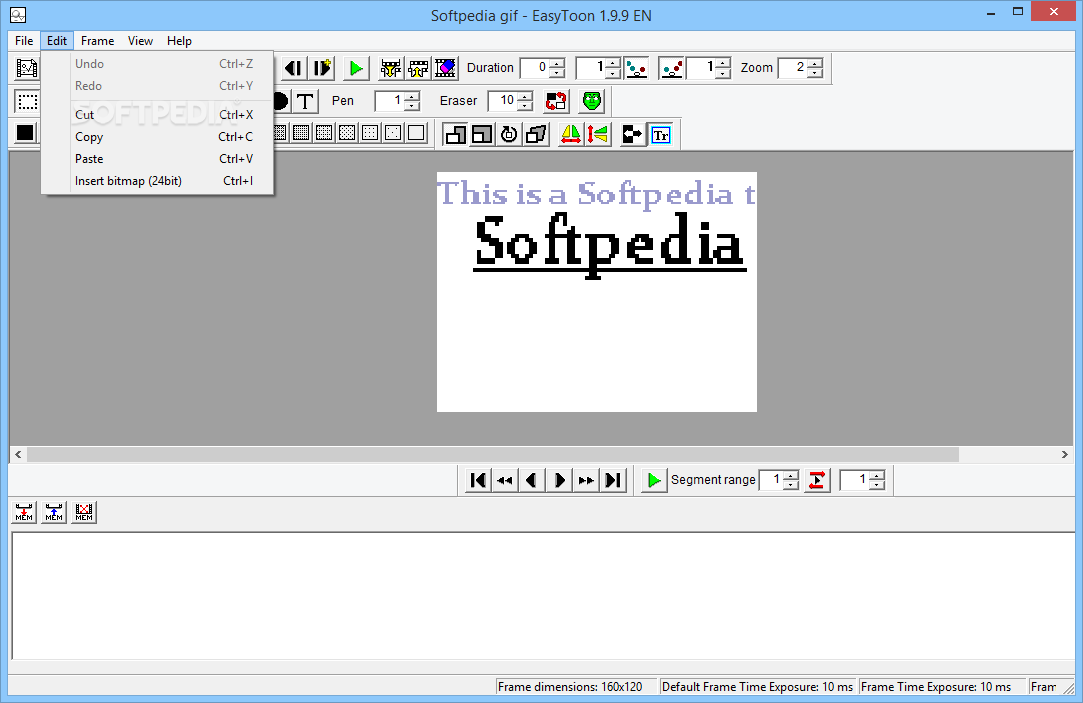Screen dimensions: 1083x703
Task: Select the dashed rectangle selection tool
Action: (27, 102)
